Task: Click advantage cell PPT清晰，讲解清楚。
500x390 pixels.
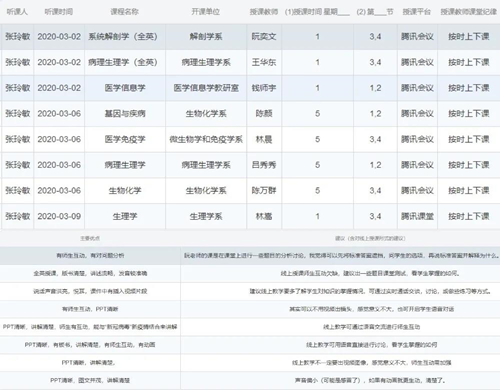Action: pyautogui.click(x=89, y=362)
